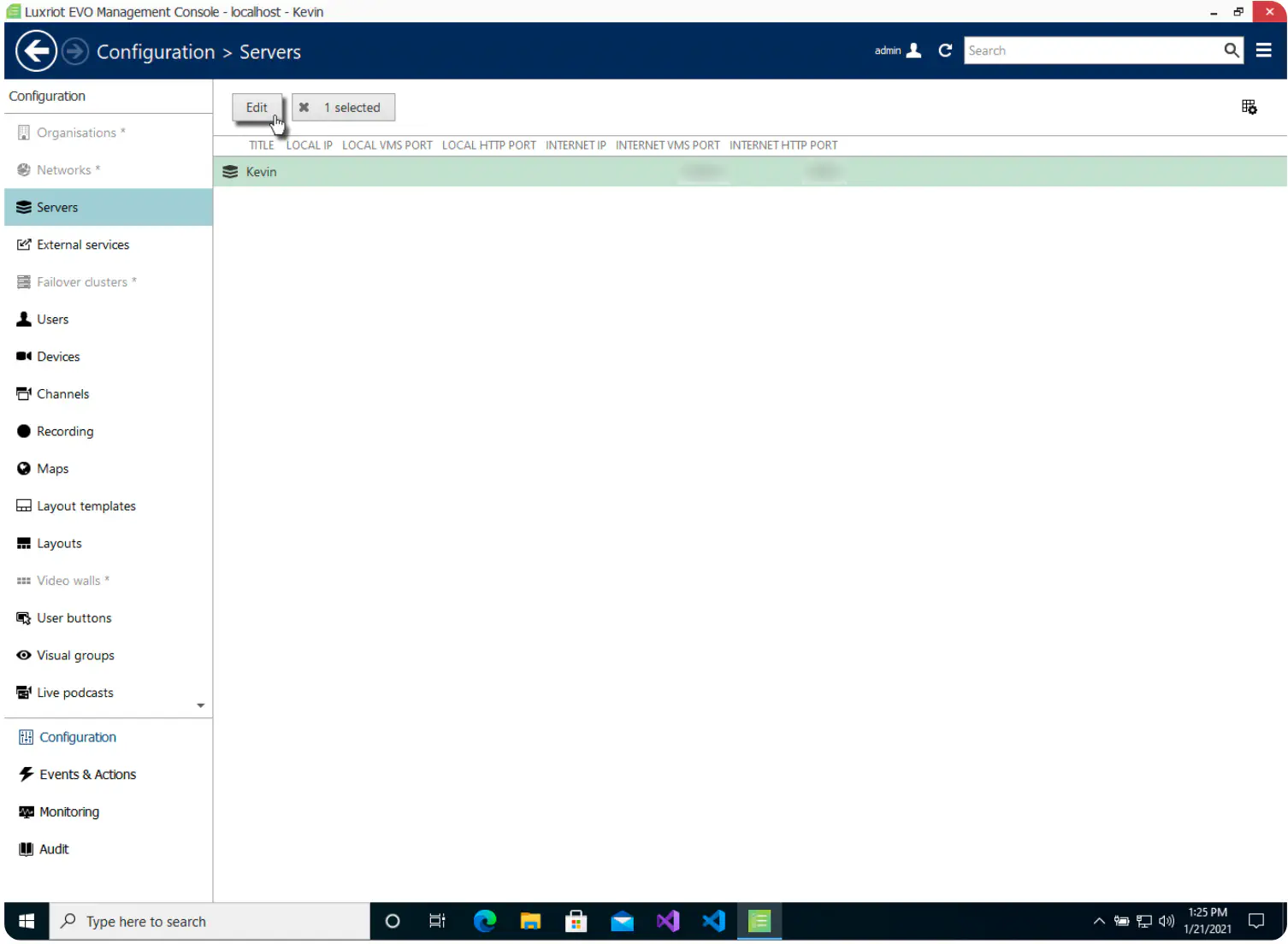The image size is (1288, 944).
Task: Sort by the LOCAL IP column header
Action: coord(309,145)
